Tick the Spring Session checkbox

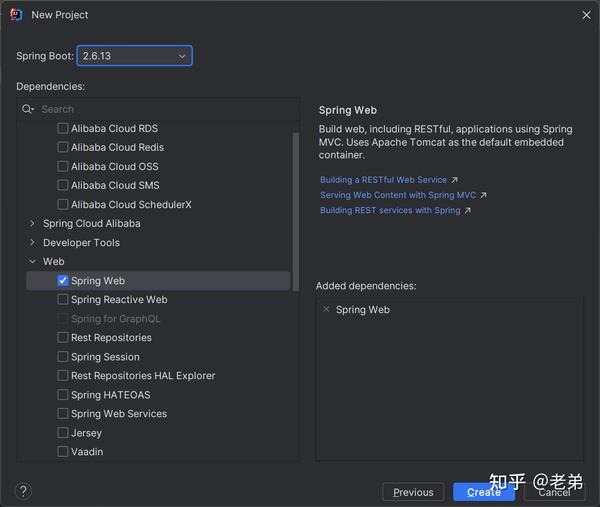[63, 357]
